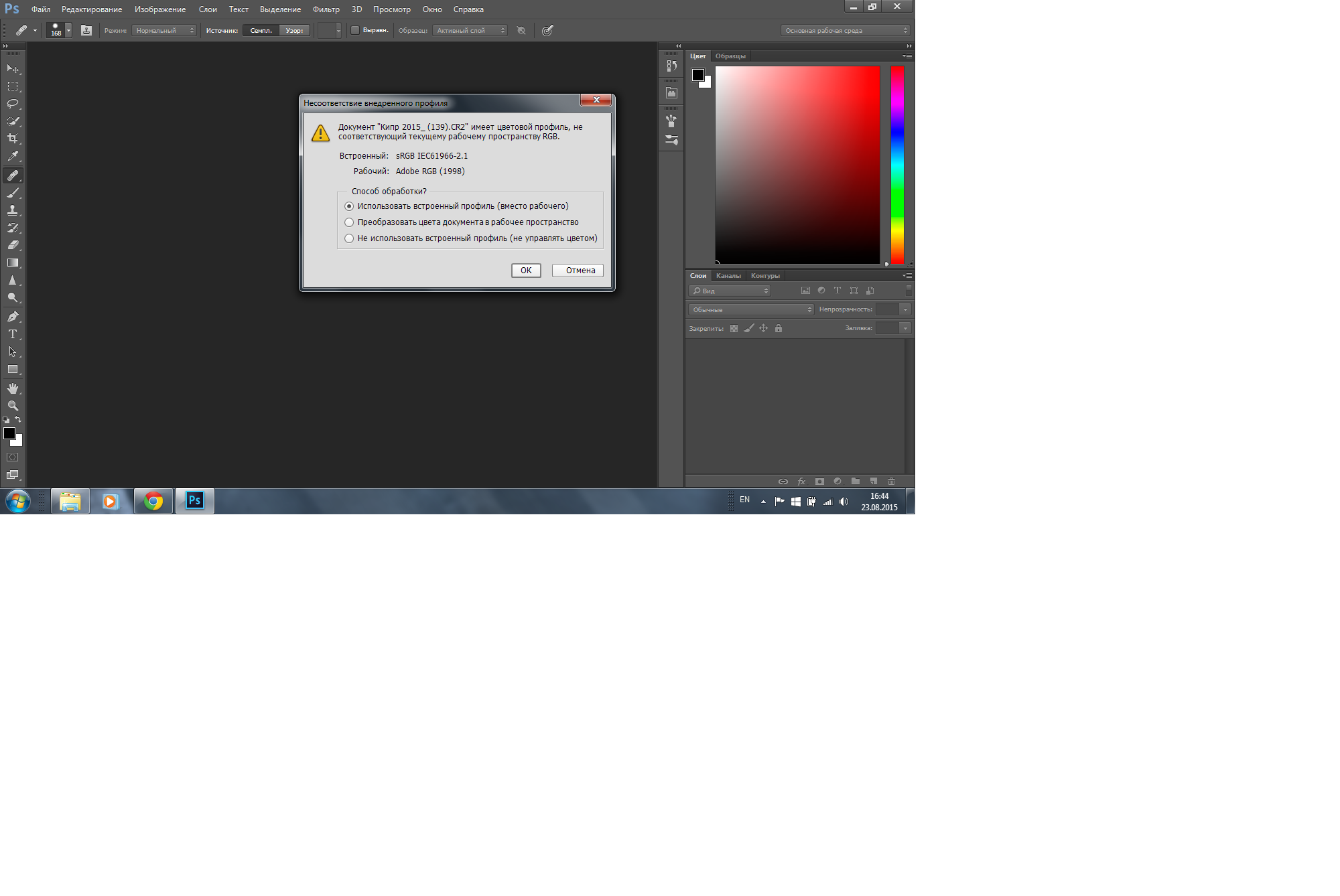Select the Crop tool

click(13, 139)
